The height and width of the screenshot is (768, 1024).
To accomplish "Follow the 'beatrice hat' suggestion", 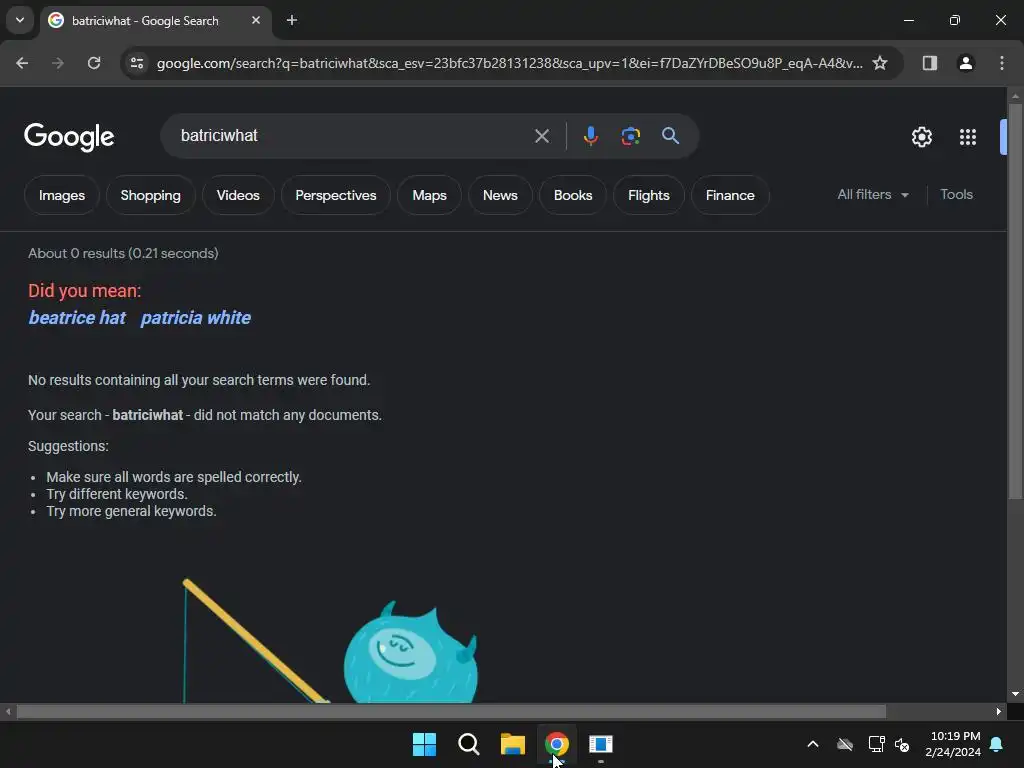I will click(77, 318).
